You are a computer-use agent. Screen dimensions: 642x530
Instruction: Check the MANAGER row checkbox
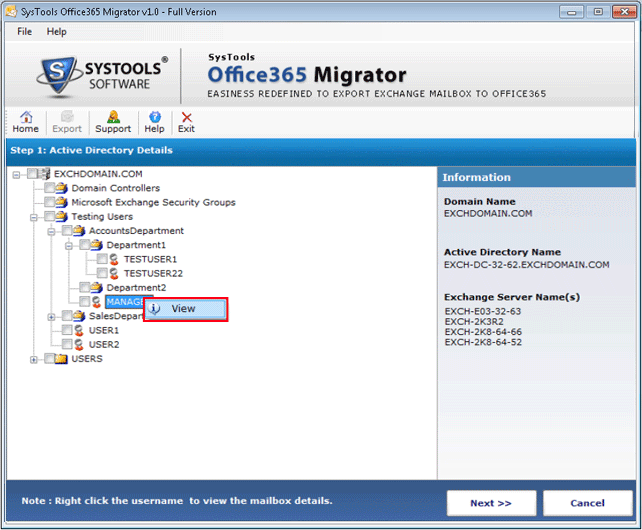click(x=85, y=302)
